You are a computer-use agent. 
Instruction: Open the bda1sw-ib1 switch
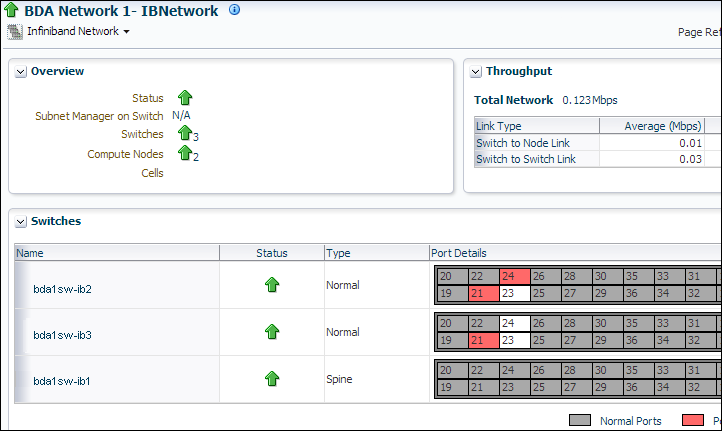pyautogui.click(x=62, y=381)
